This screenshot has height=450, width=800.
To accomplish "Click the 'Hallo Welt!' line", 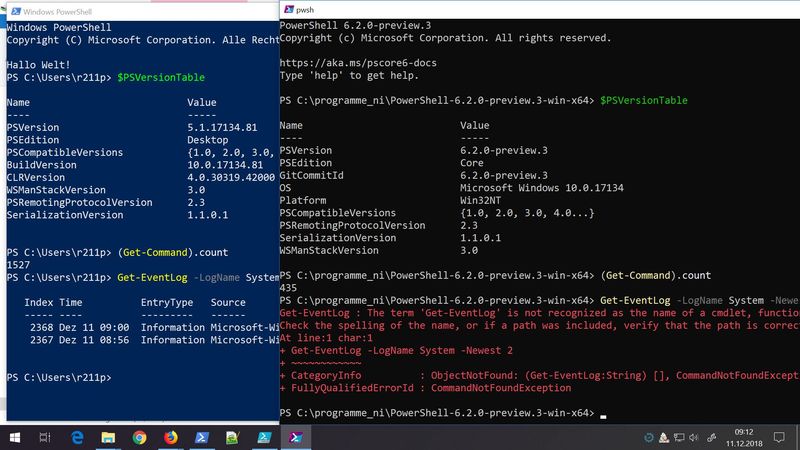I will (x=38, y=65).
